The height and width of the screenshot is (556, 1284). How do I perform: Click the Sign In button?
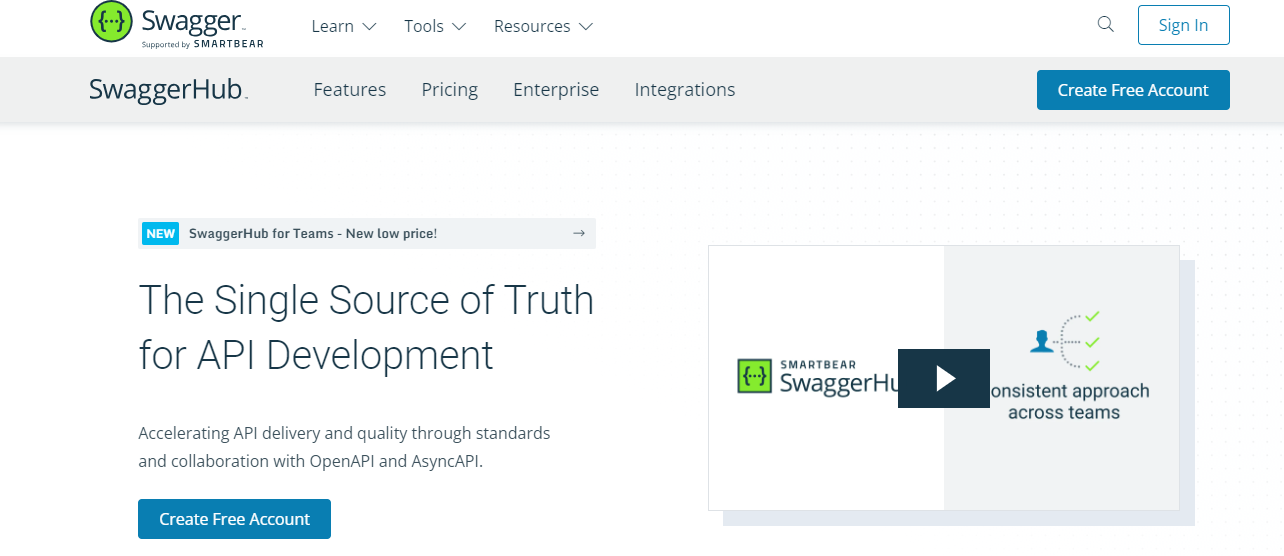[x=1184, y=25]
